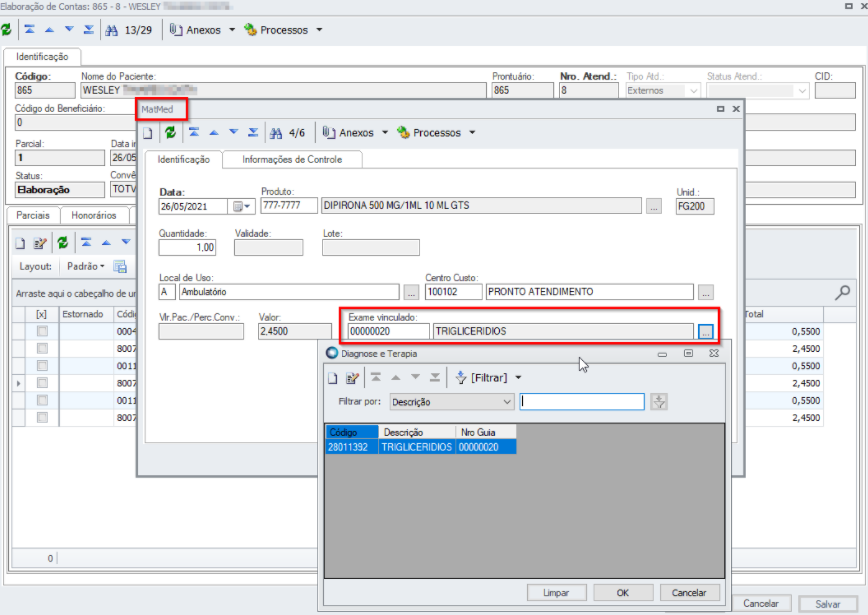Go to last record in main toolbar
The width and height of the screenshot is (868, 615).
[x=89, y=30]
